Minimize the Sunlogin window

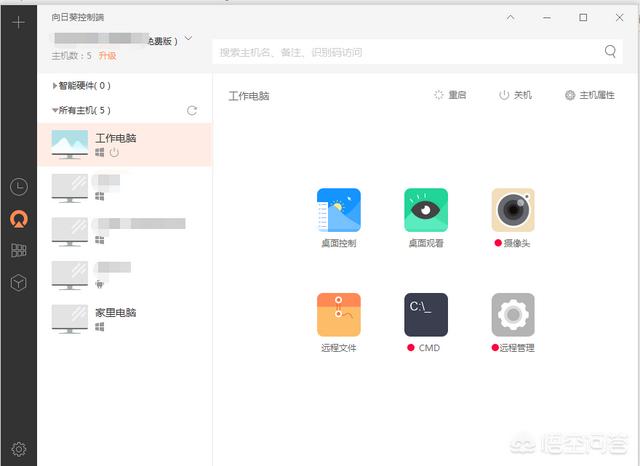point(547,18)
